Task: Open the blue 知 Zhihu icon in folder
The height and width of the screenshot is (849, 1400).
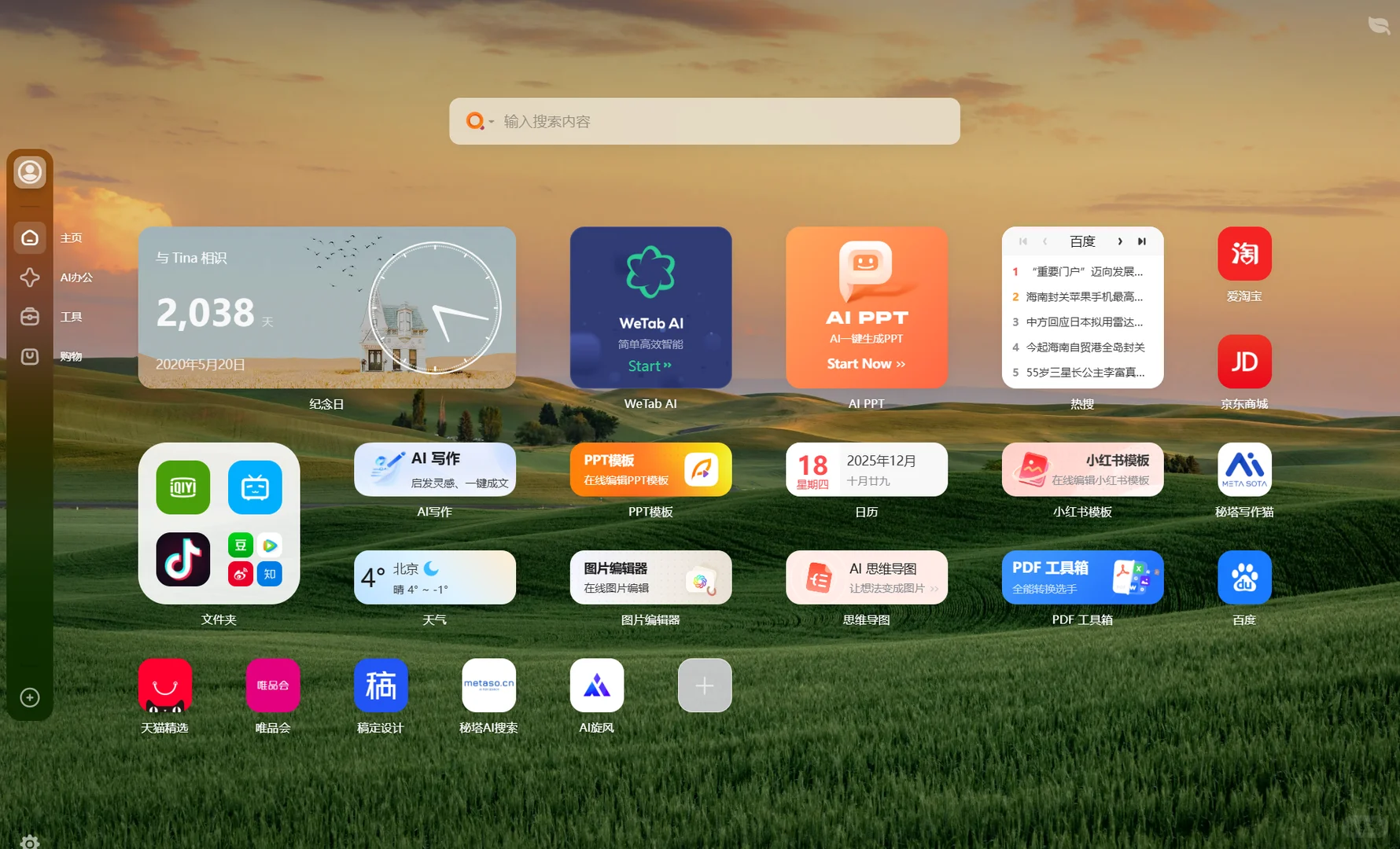Action: pos(270,574)
